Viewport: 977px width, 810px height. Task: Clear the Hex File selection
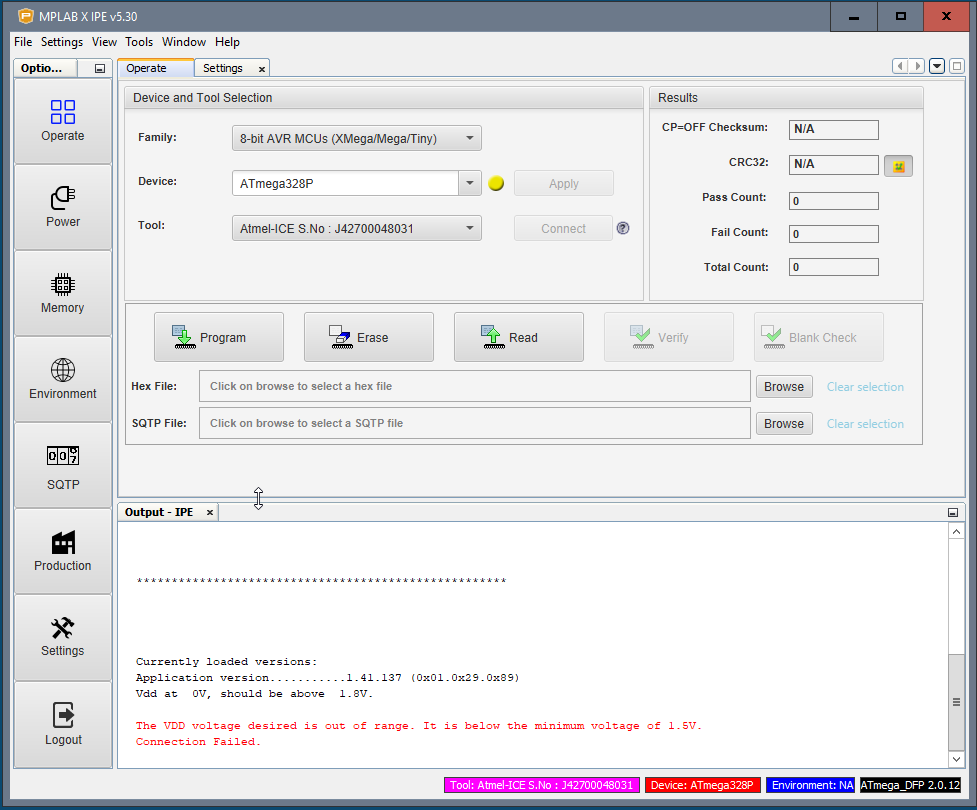[x=865, y=386]
